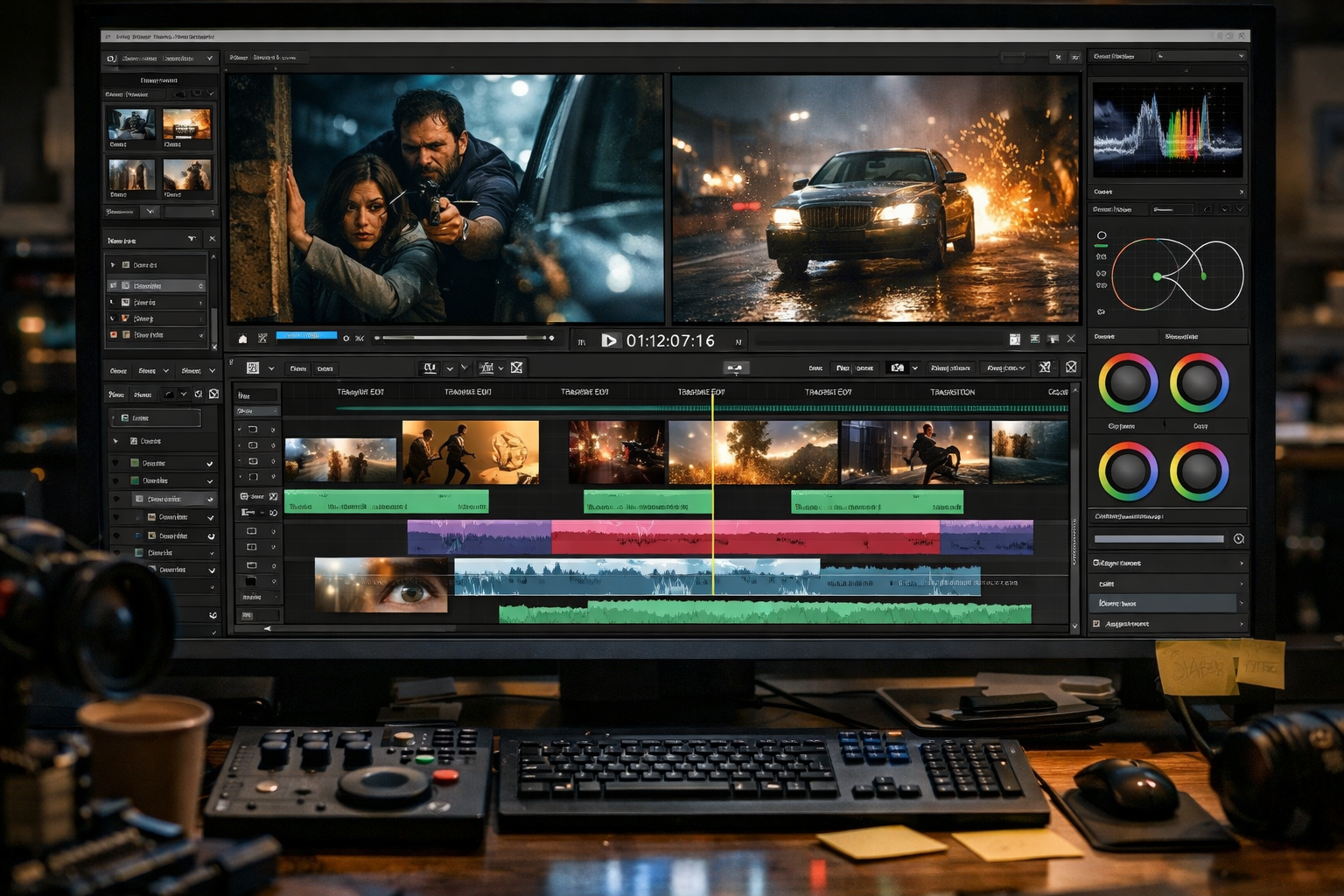Click the top-left color wheel

pyautogui.click(x=1127, y=383)
